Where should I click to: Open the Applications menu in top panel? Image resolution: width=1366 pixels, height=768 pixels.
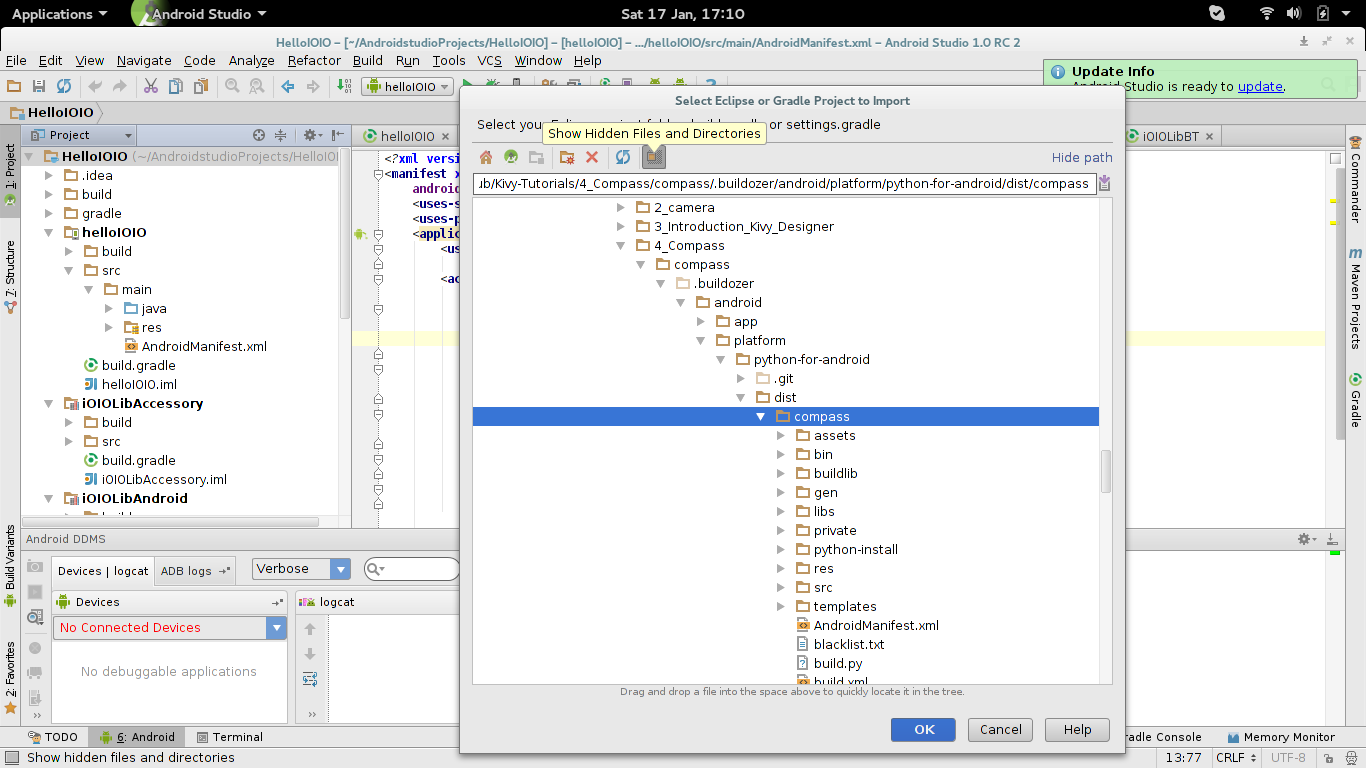[59, 14]
